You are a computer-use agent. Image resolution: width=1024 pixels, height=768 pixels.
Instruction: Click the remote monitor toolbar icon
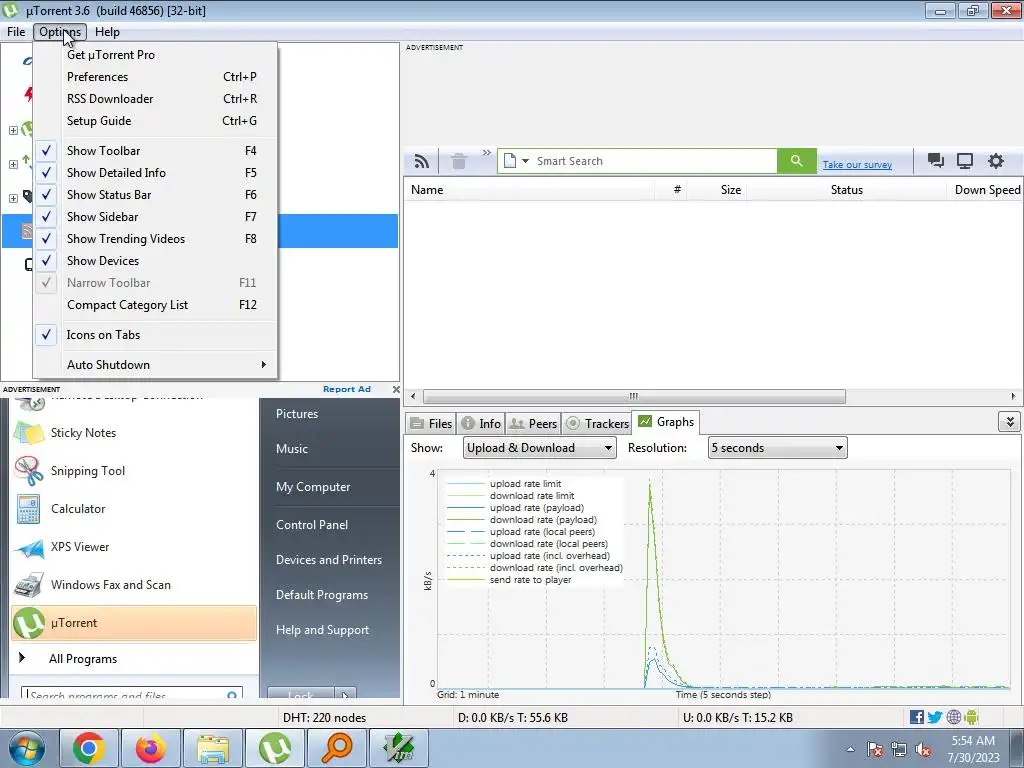pyautogui.click(x=965, y=161)
